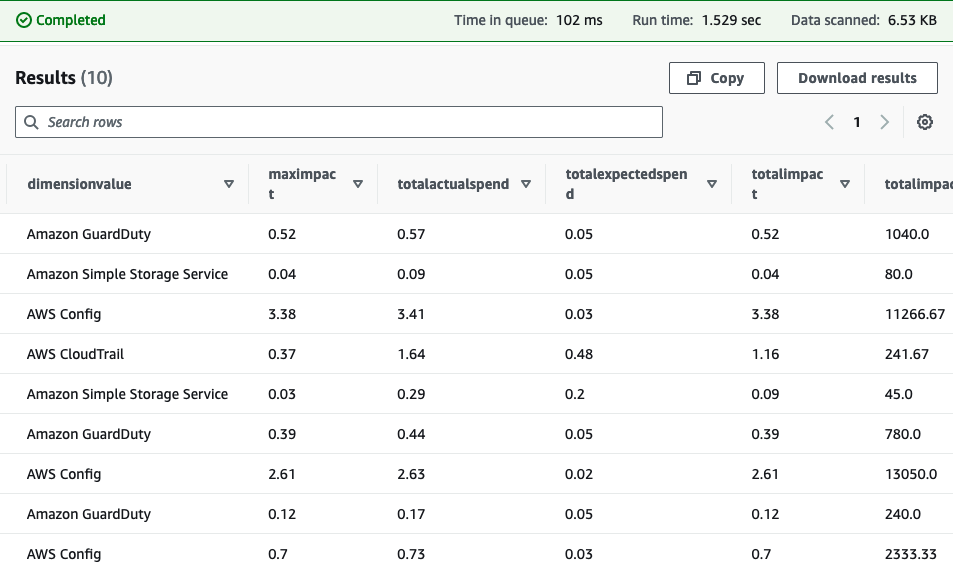Go to the next results page
The width and height of the screenshot is (953, 566).
click(884, 122)
